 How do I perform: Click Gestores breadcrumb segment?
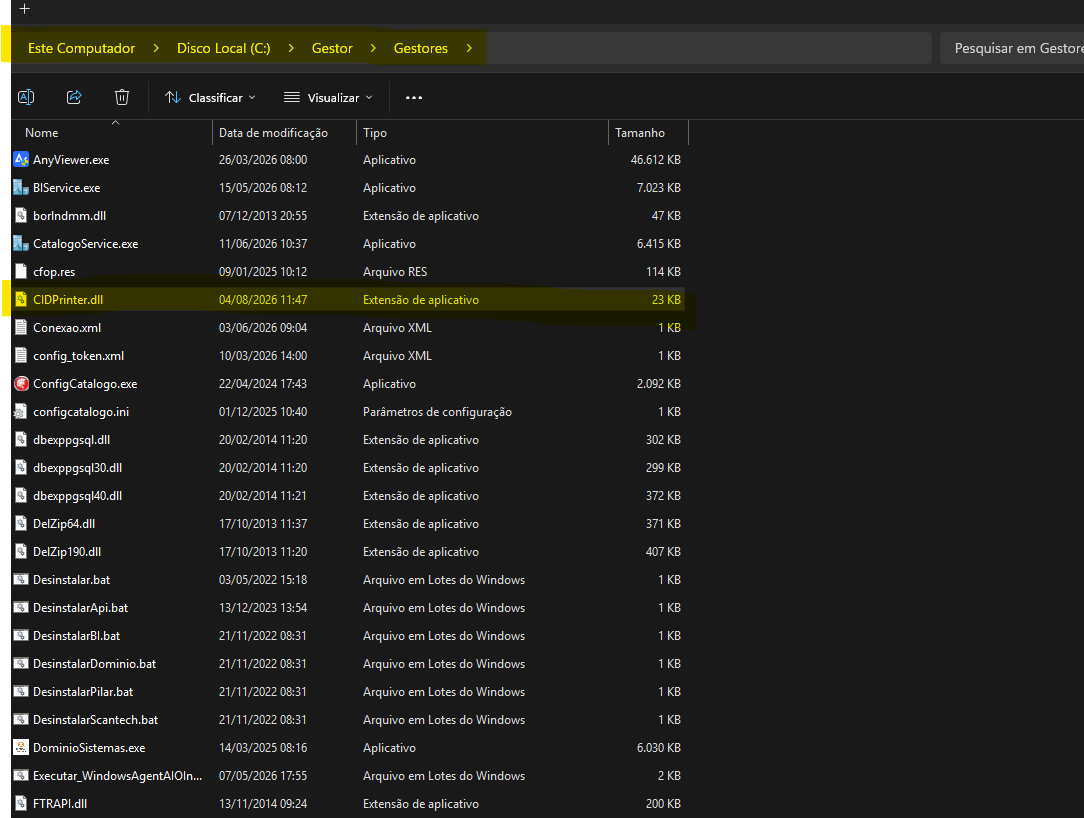420,48
